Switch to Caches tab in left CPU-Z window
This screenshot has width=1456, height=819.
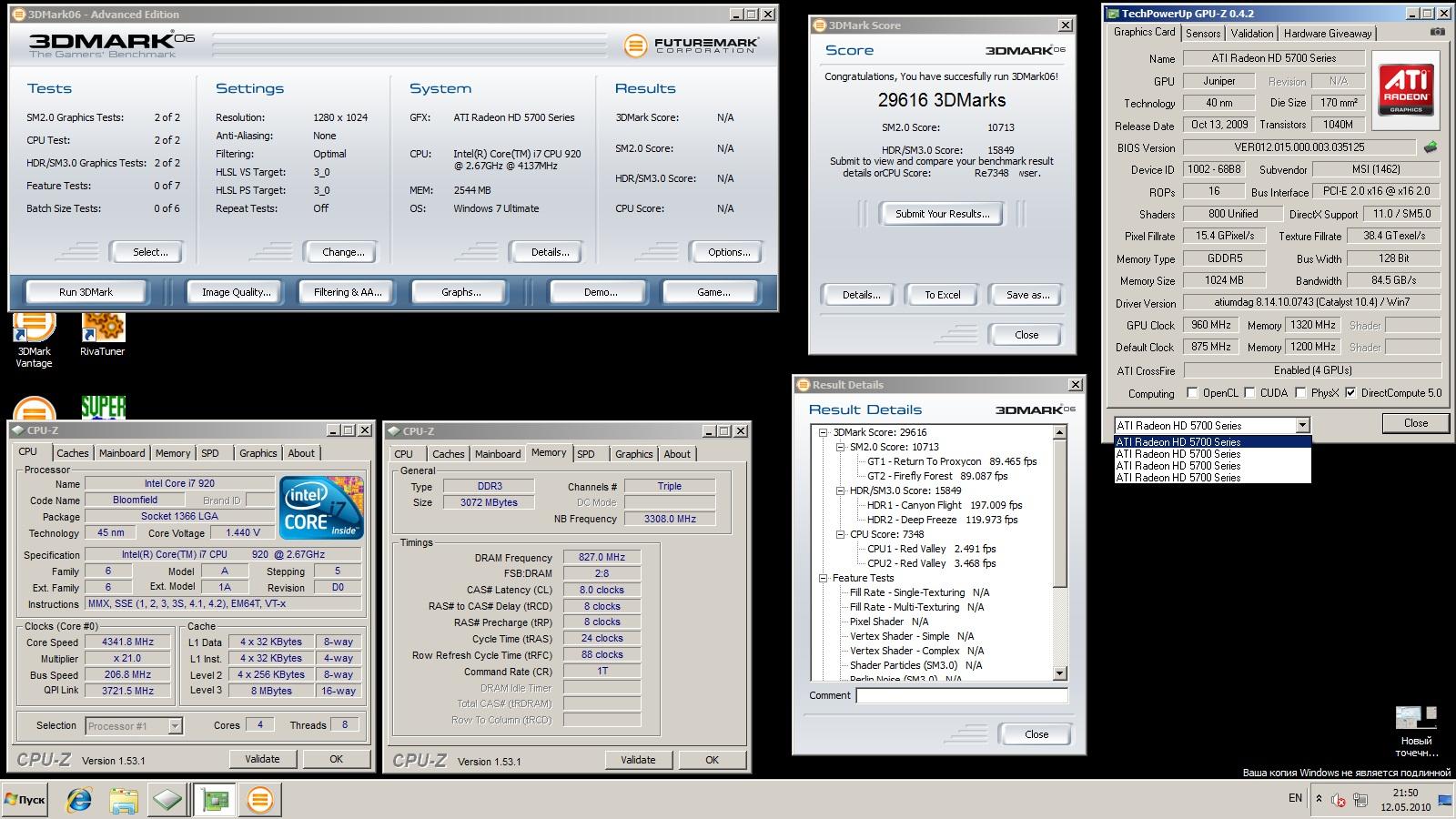click(73, 453)
